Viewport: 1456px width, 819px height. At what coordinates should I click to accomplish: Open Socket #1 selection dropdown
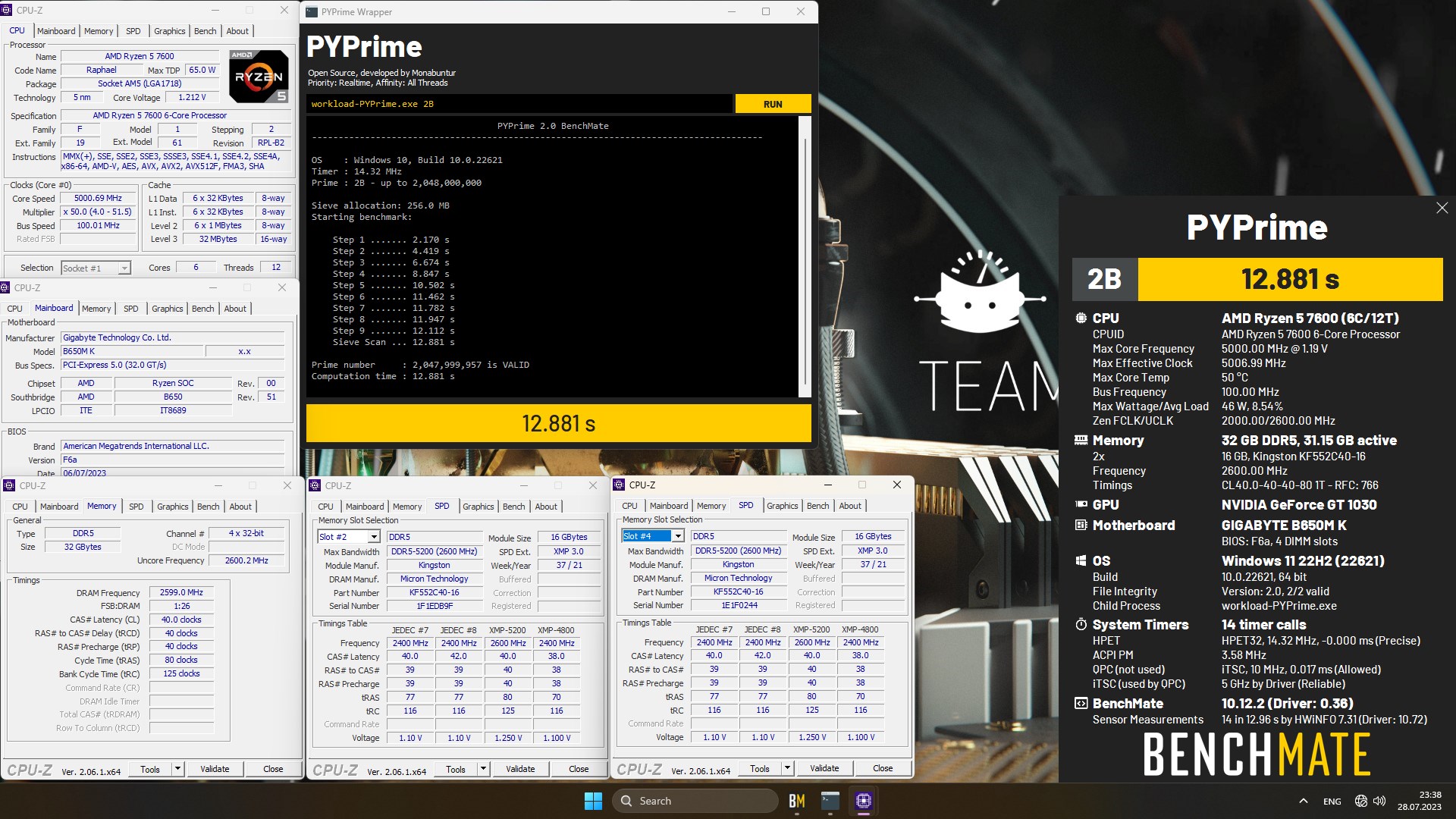124,268
